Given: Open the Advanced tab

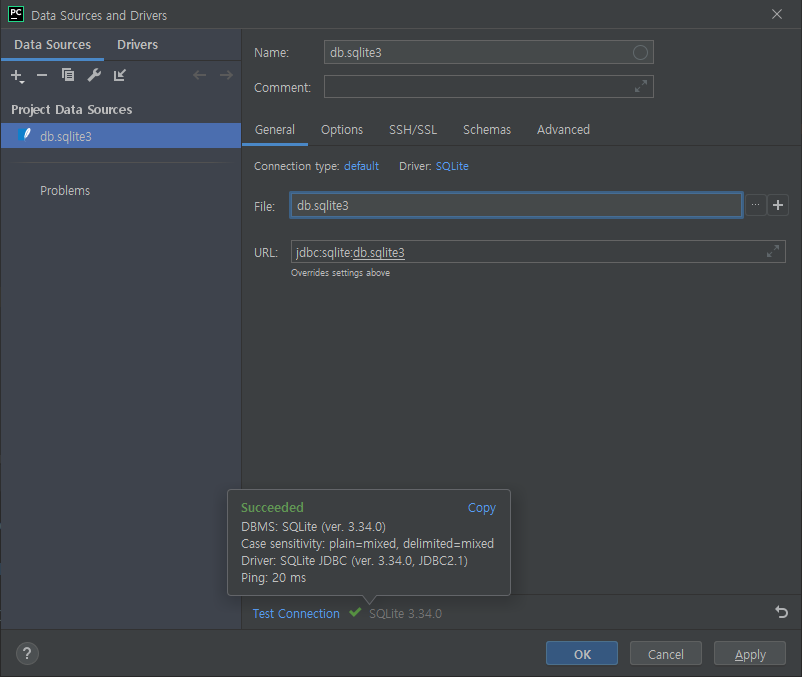Looking at the screenshot, I should click(563, 130).
